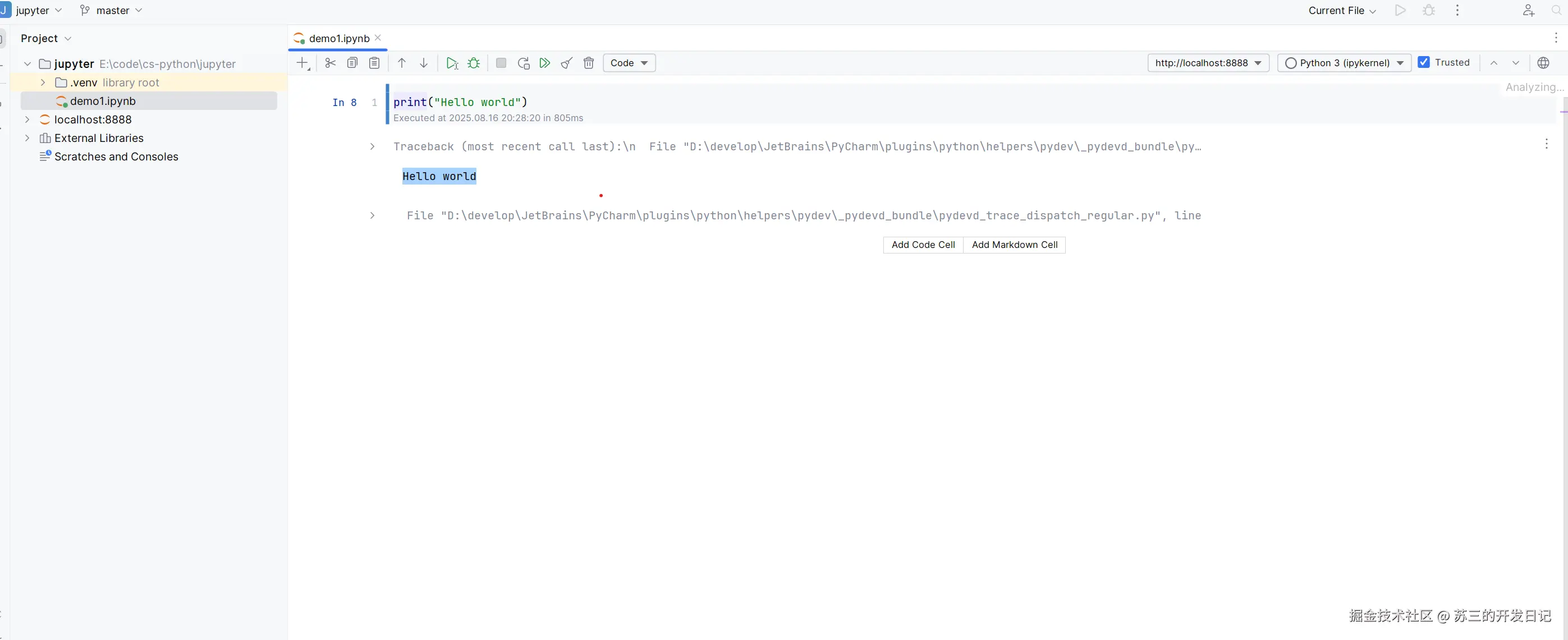Switch to the demo1.ipynb tab
The image size is (1568, 640).
[x=338, y=38]
